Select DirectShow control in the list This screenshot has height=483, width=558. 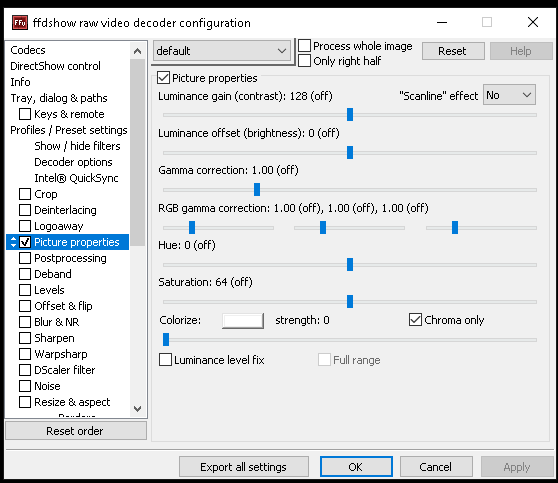pyautogui.click(x=56, y=66)
